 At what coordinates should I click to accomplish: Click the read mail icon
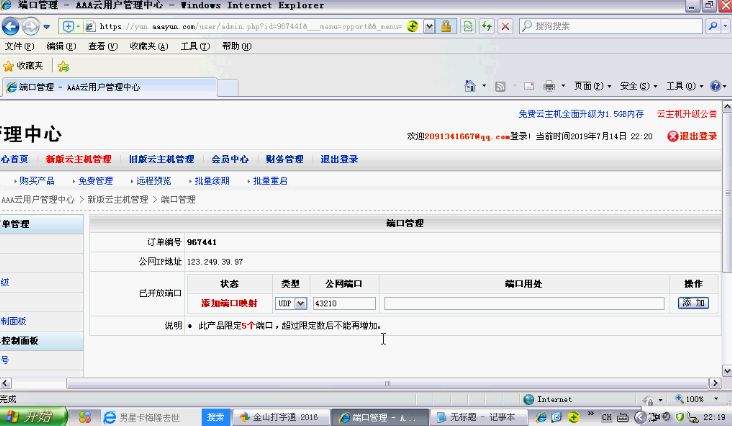pos(528,86)
